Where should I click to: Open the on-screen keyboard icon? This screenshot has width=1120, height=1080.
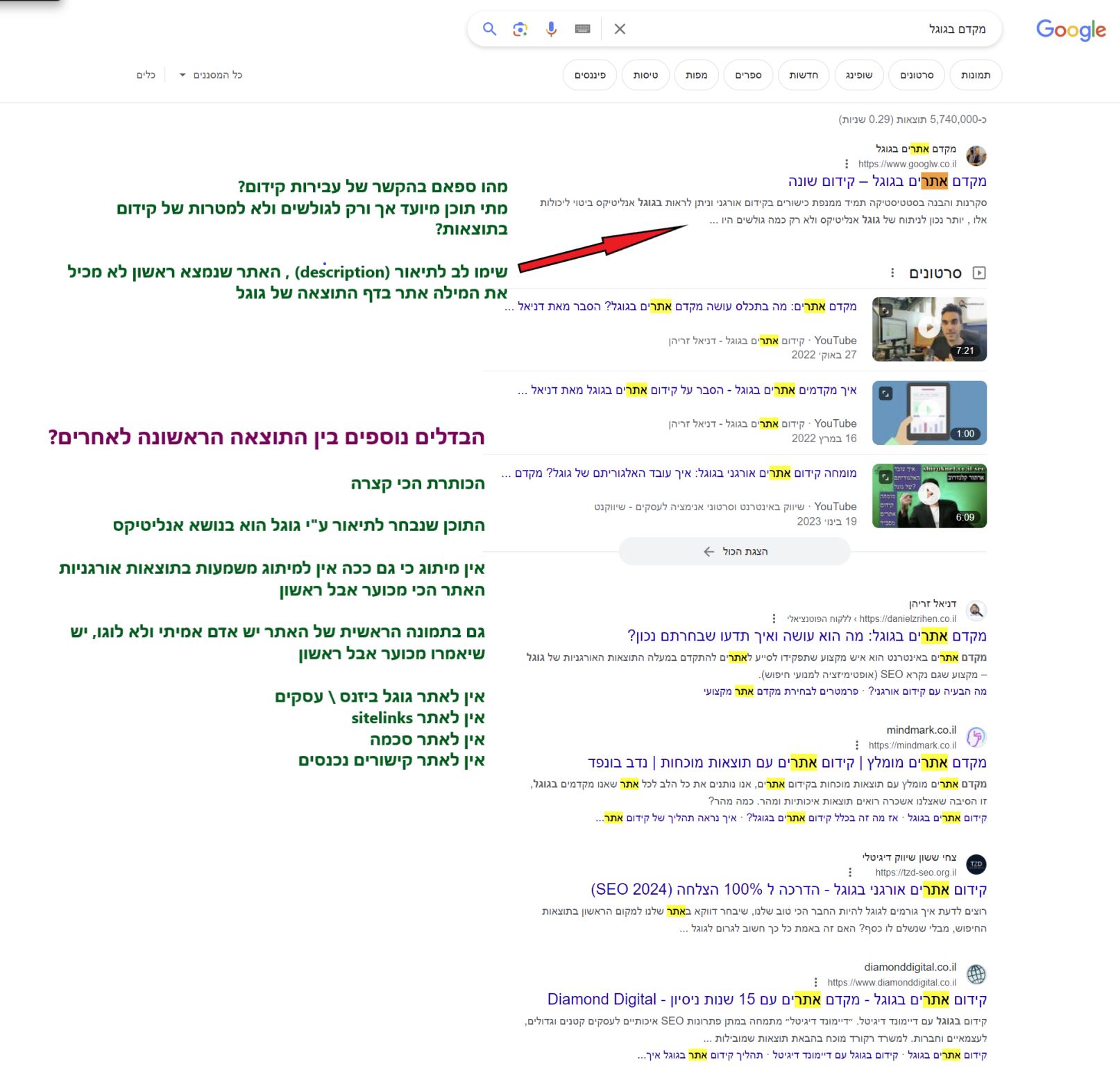(583, 29)
